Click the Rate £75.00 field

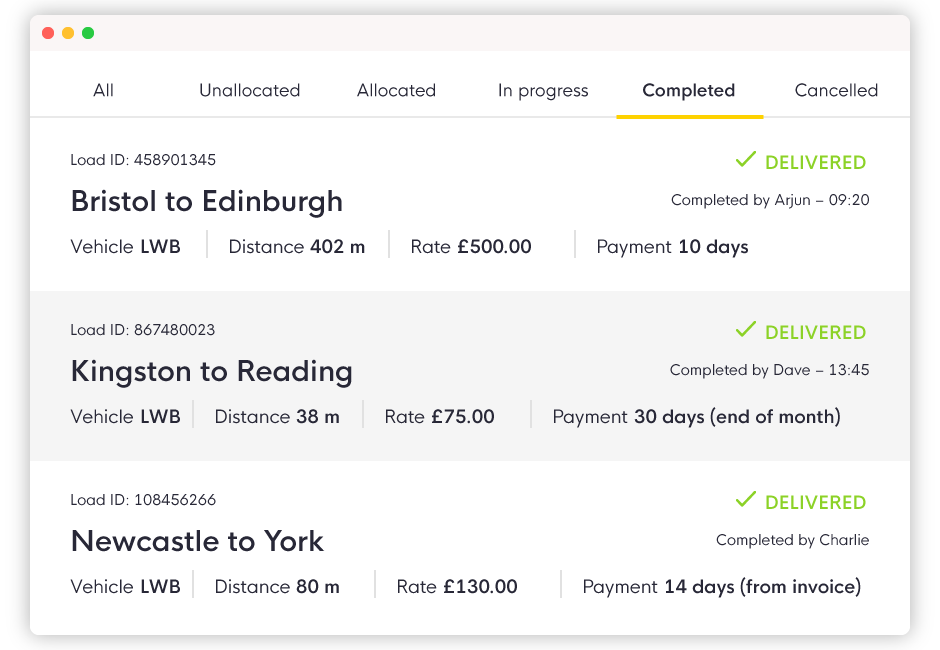coord(439,417)
